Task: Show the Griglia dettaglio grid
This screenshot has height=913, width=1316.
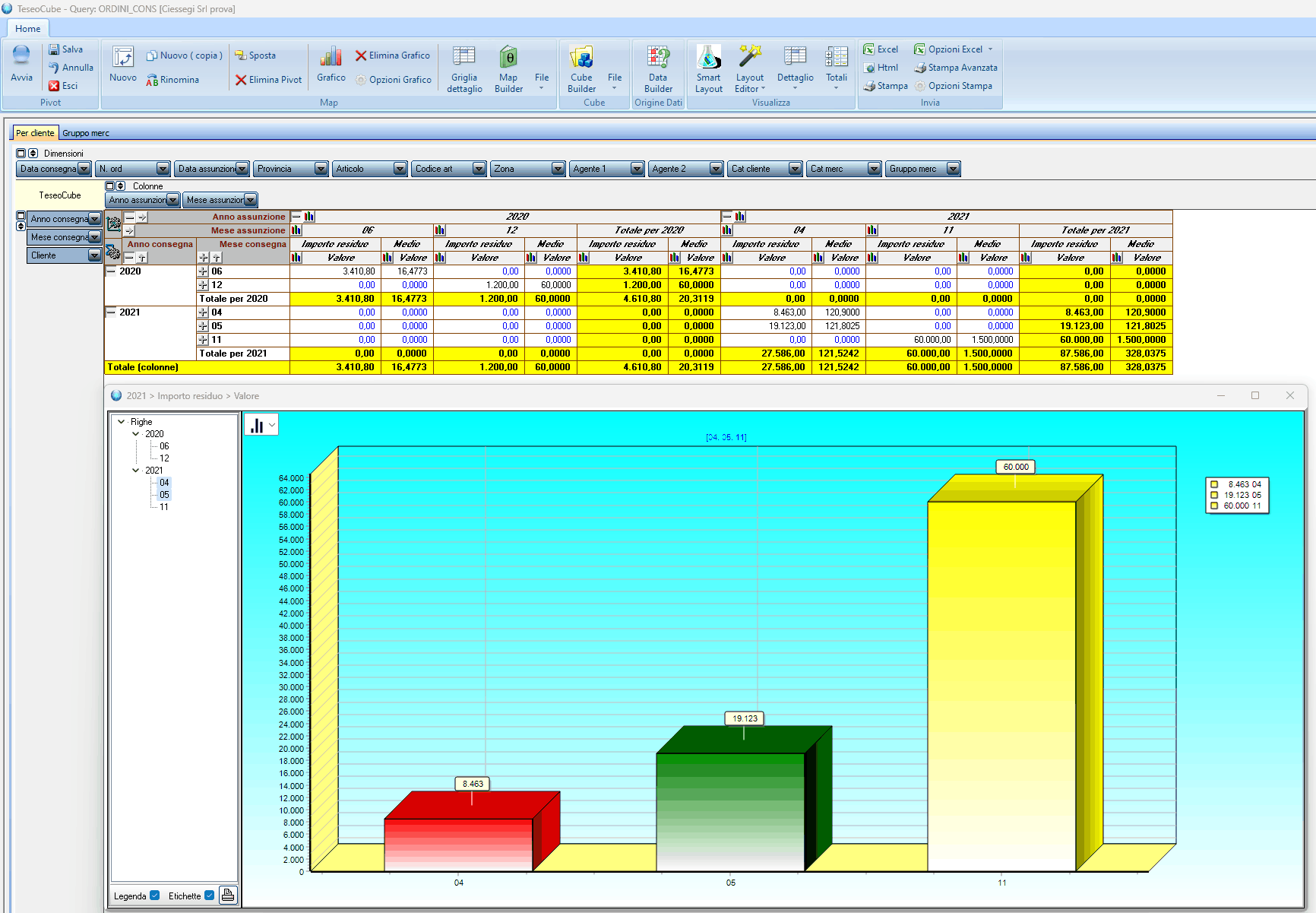Action: click(464, 68)
